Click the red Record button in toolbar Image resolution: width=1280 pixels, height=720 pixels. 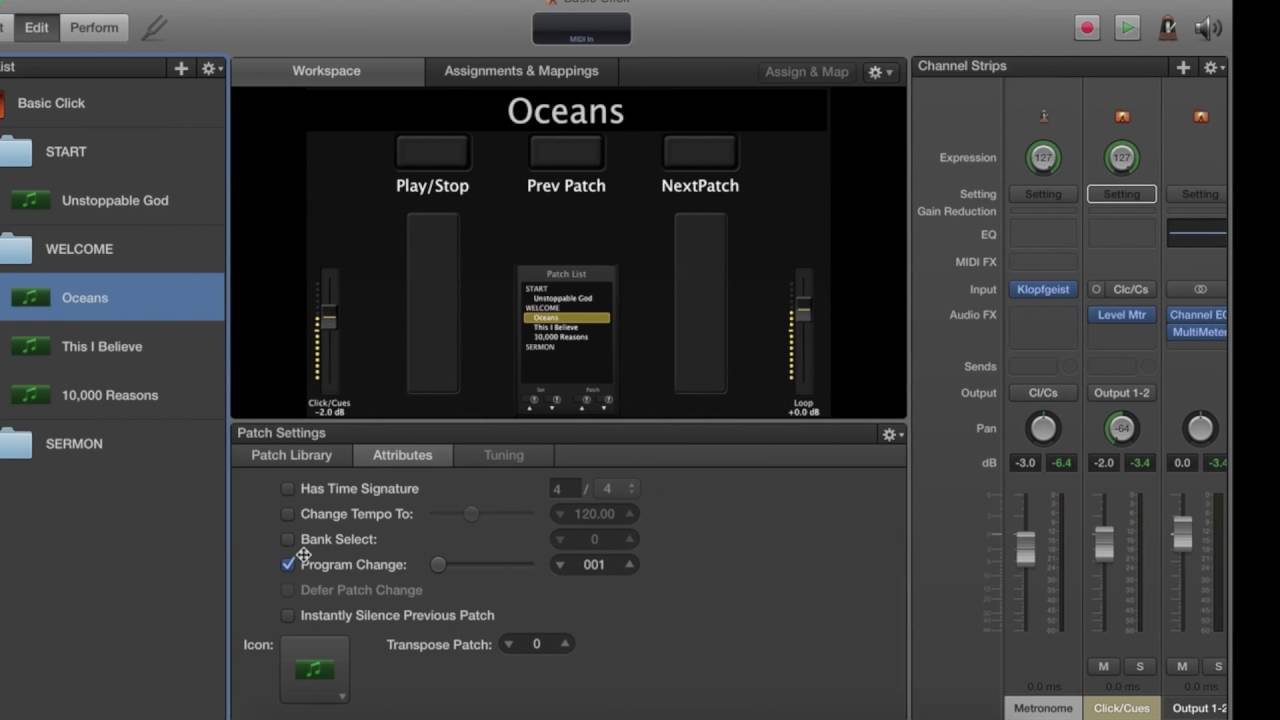tap(1087, 28)
